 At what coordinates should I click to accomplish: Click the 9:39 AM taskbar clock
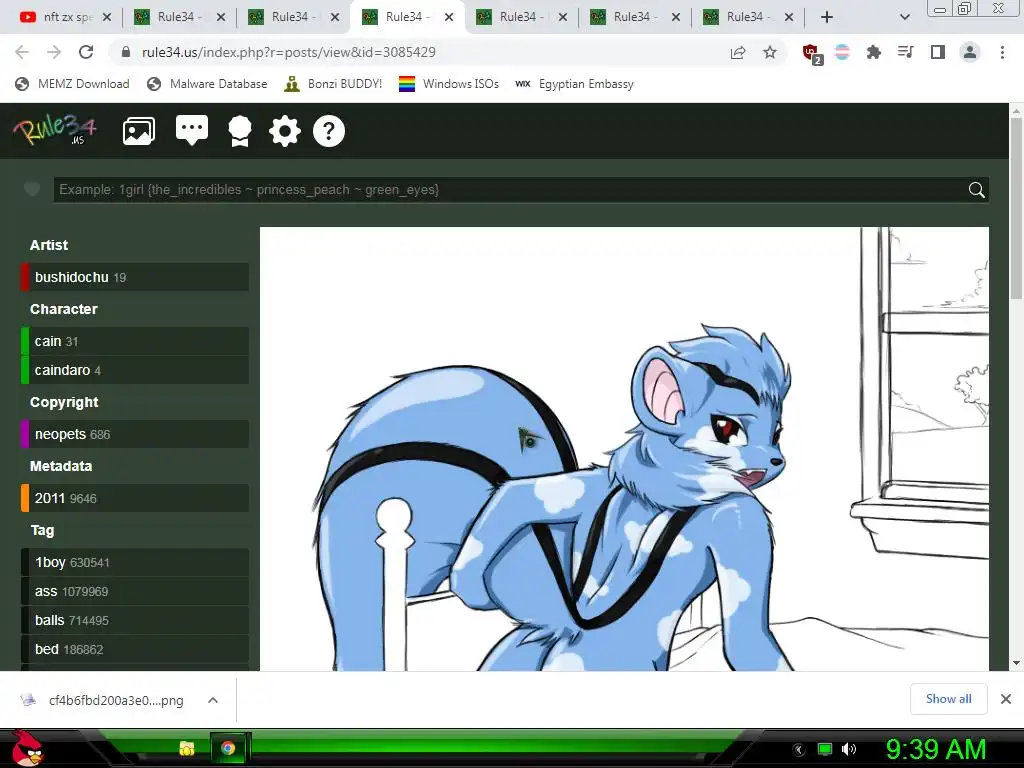coord(936,749)
